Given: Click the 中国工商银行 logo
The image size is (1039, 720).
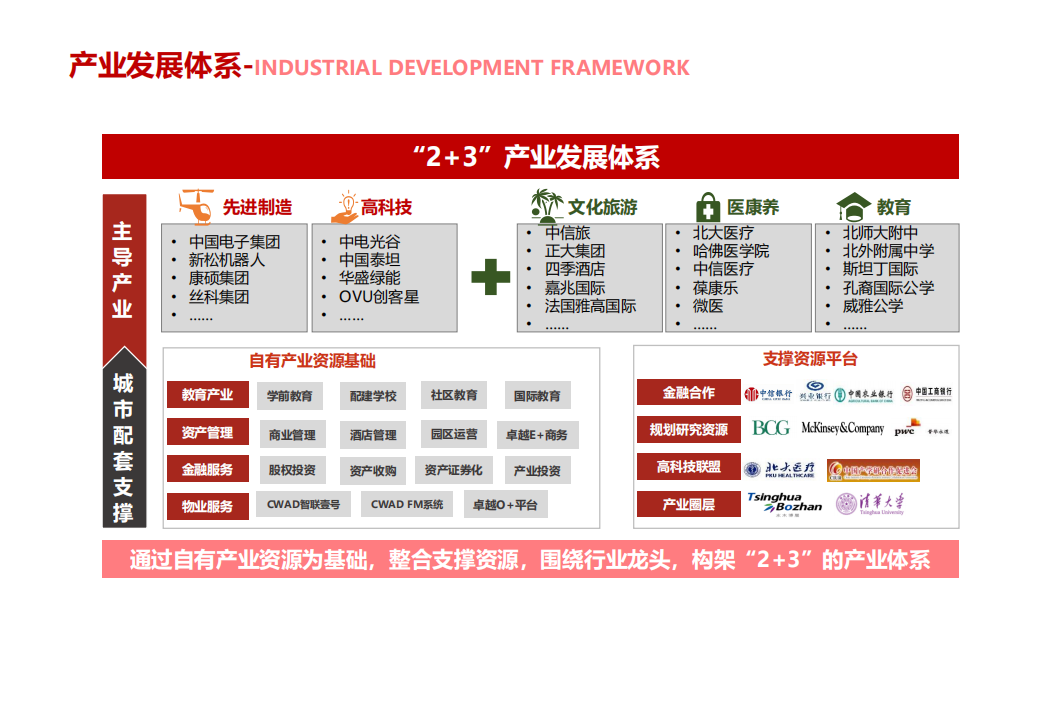Looking at the screenshot, I should [x=927, y=393].
